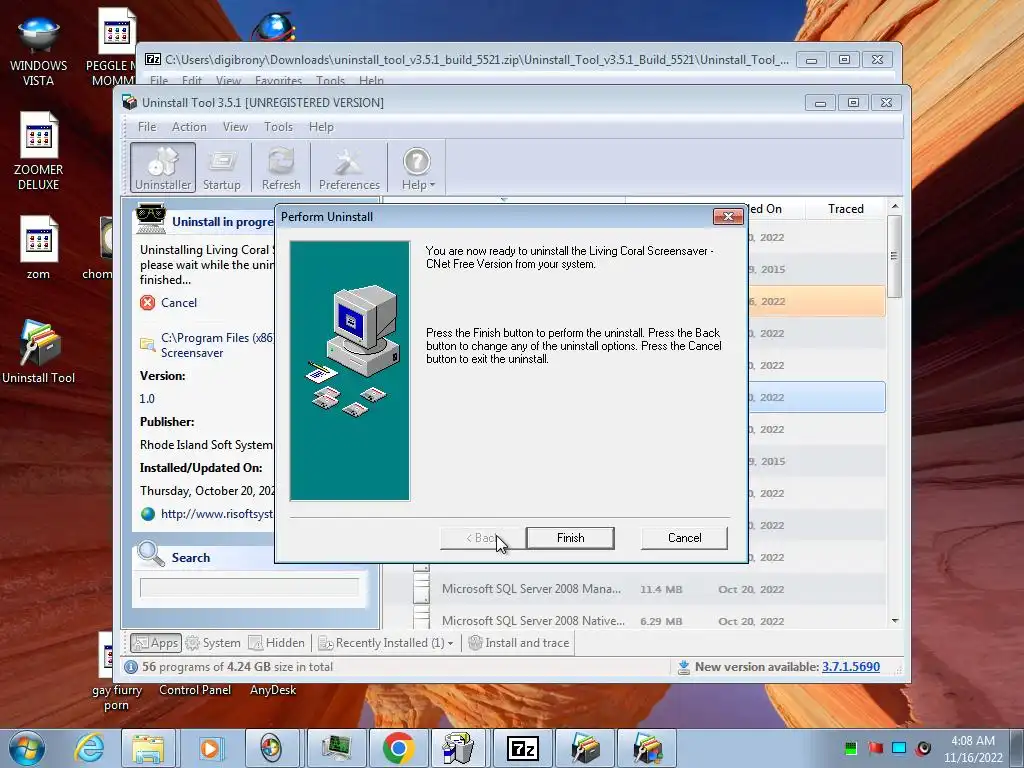1024x768 pixels.
Task: Click the red flag Action Center tray icon
Action: 874,748
